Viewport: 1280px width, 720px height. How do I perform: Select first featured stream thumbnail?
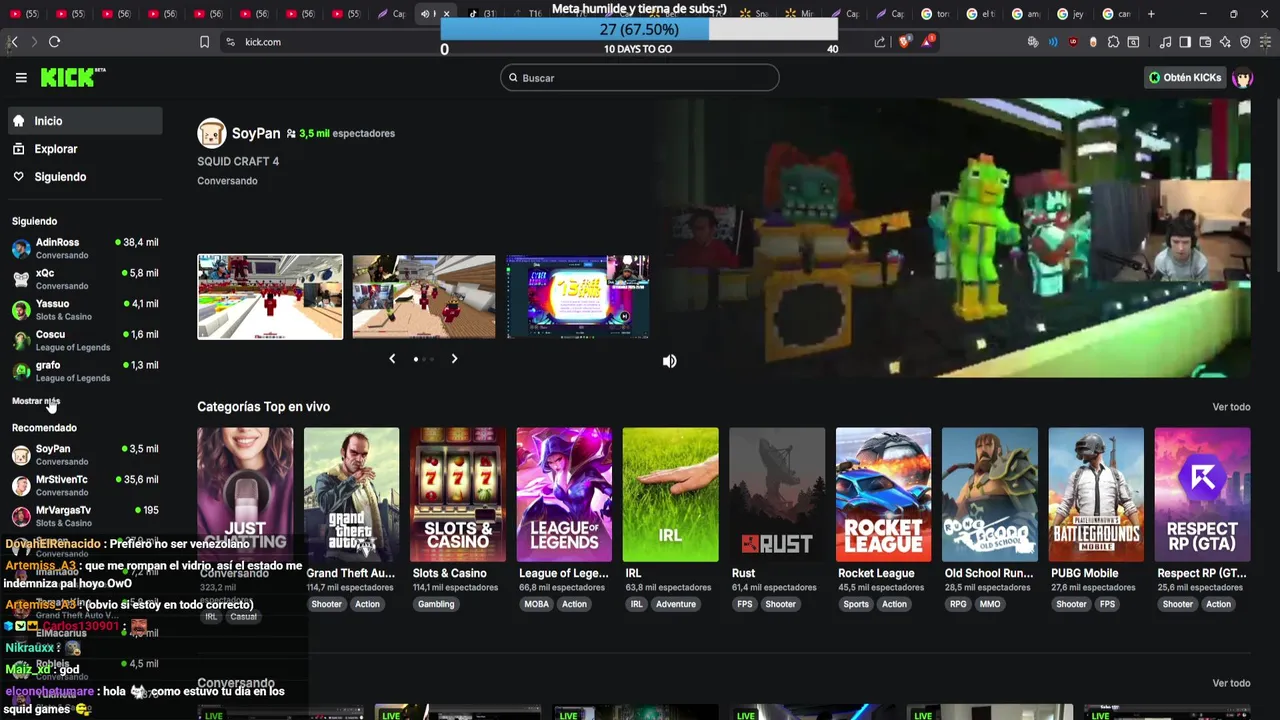270,297
